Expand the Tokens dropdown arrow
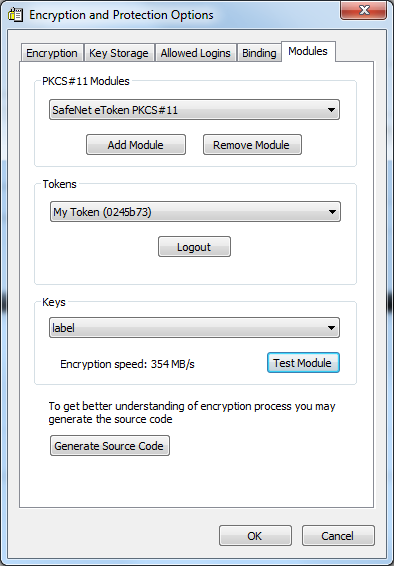This screenshot has height=566, width=394. 332,212
